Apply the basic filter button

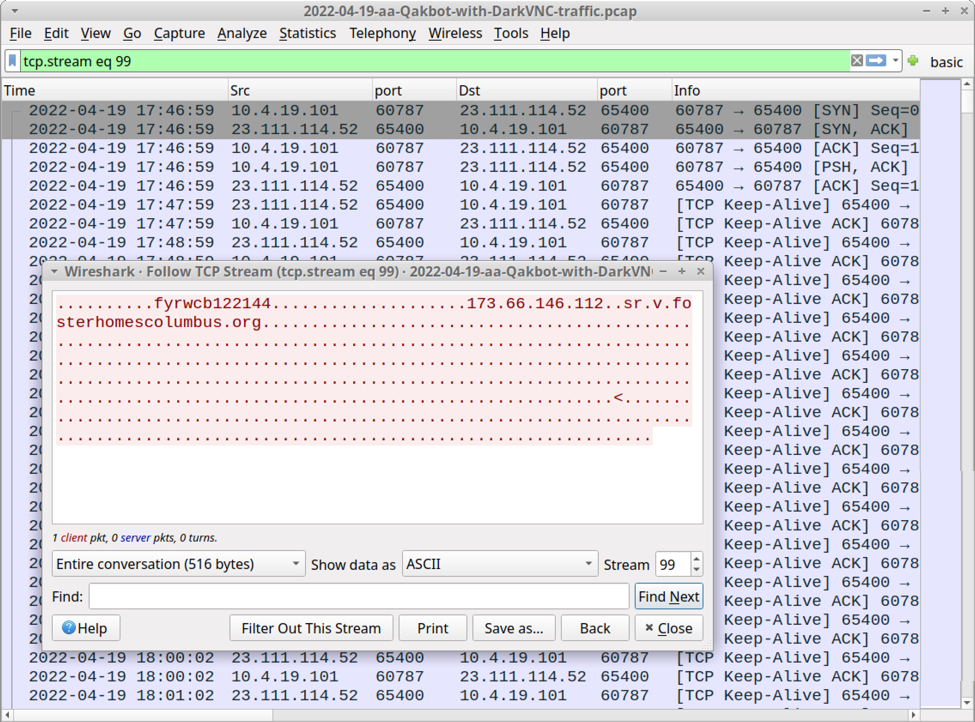tap(946, 62)
